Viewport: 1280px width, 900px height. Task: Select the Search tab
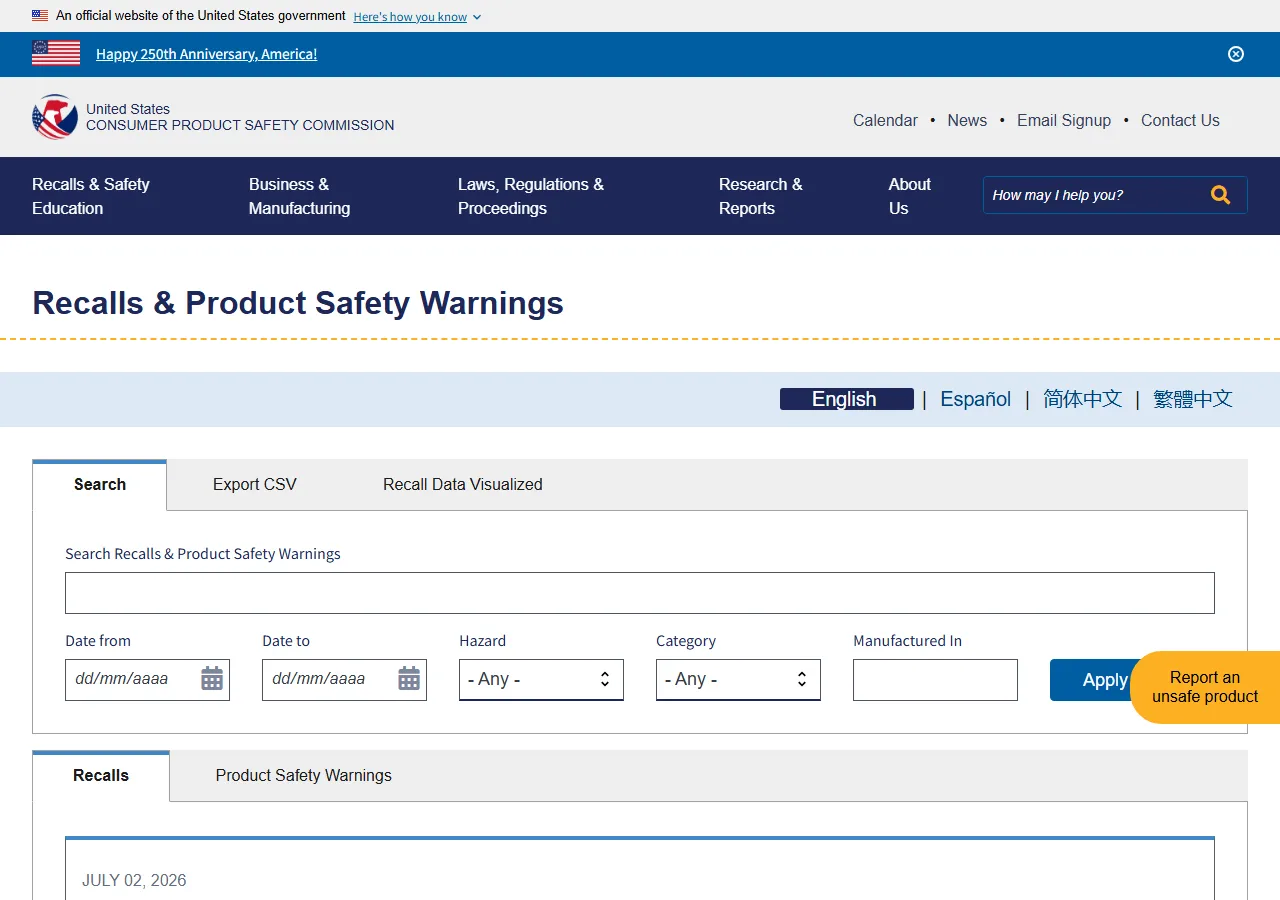100,485
